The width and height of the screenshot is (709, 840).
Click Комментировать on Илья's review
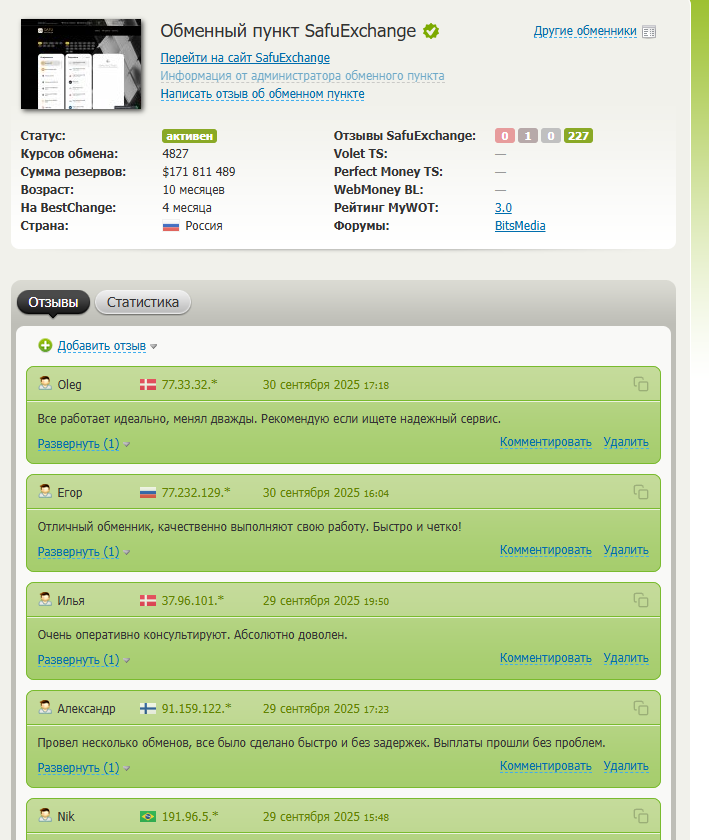coord(546,658)
